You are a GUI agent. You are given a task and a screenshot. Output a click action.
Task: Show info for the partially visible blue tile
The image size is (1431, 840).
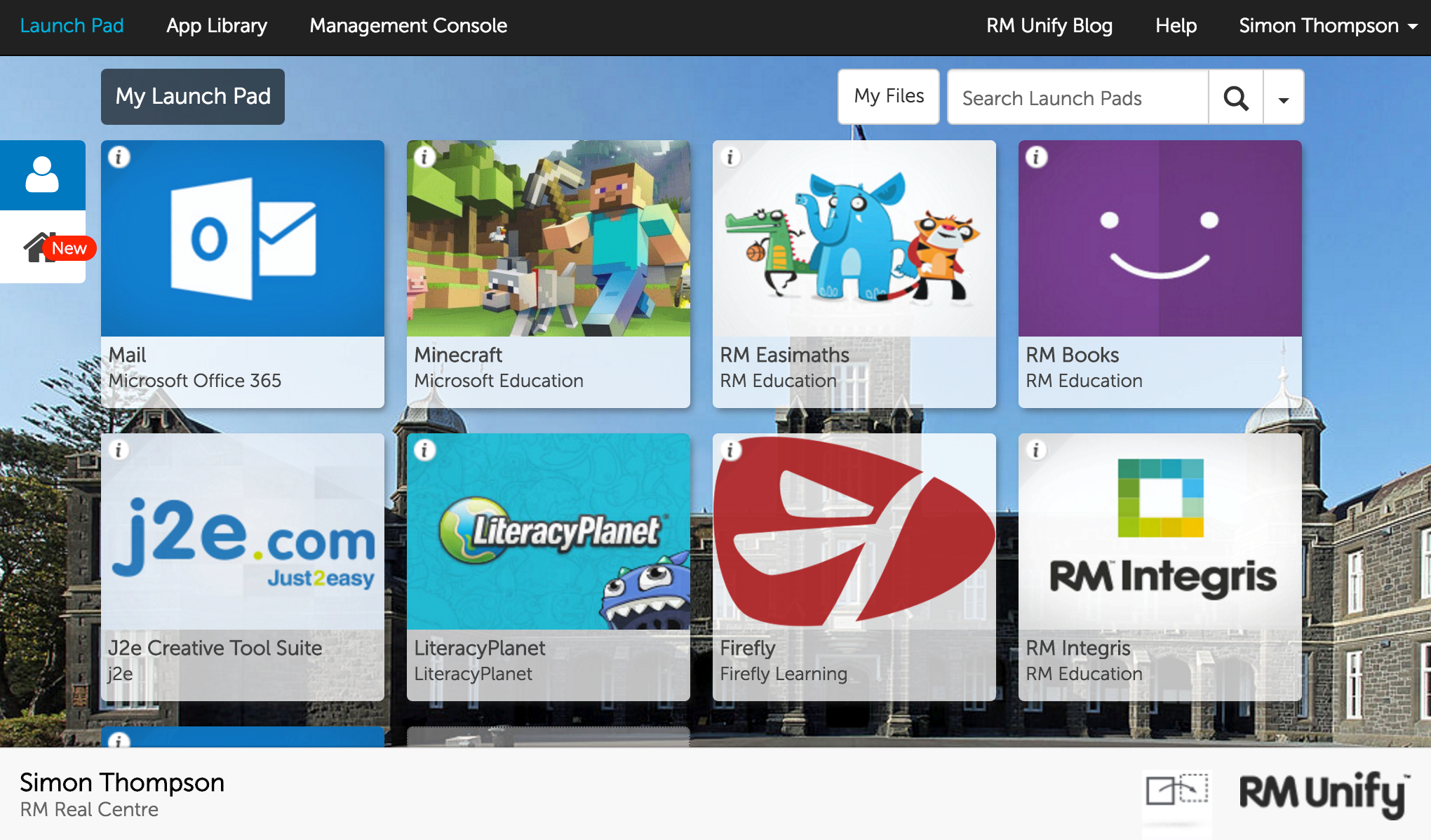pyautogui.click(x=119, y=740)
